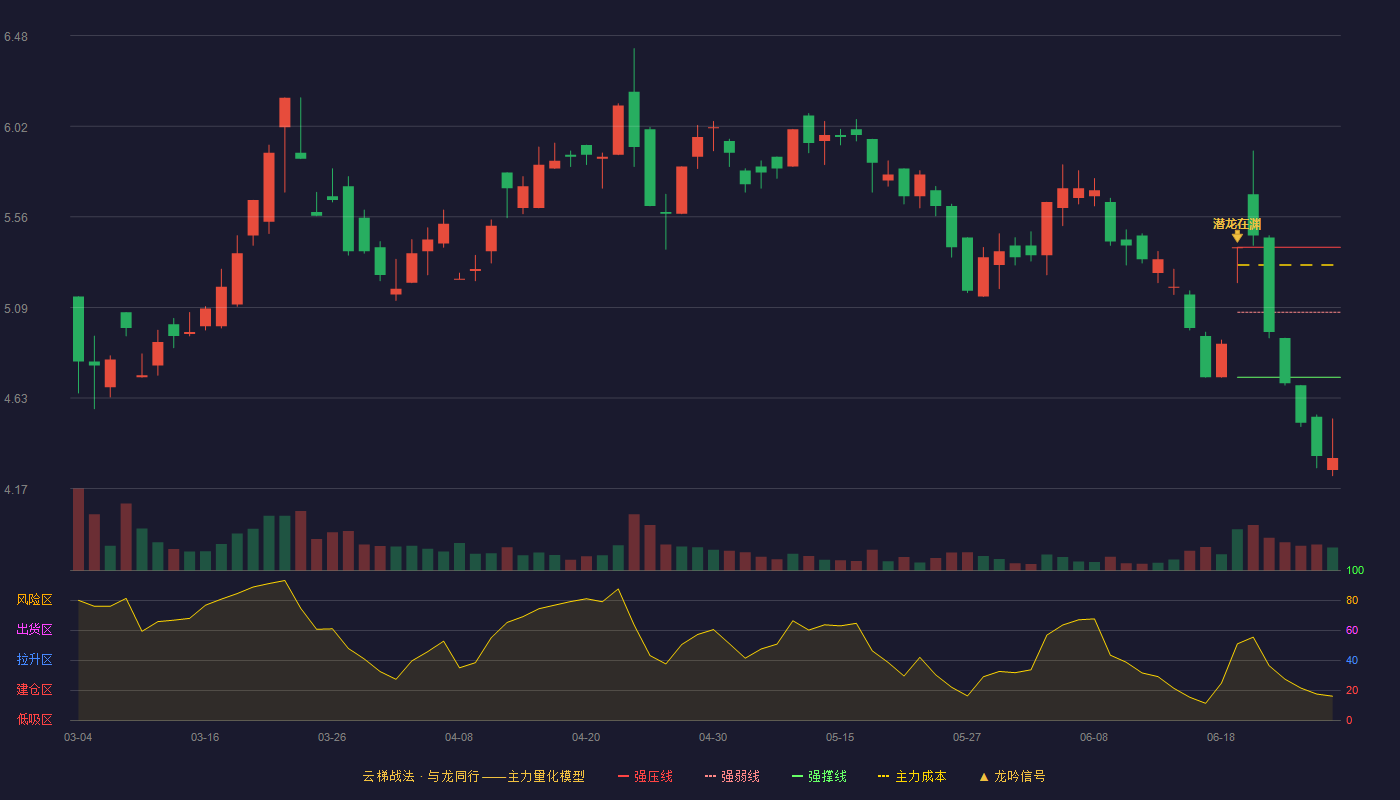Toggle the 龙吟信号 legend series
This screenshot has height=800, width=1400.
[x=1012, y=776]
